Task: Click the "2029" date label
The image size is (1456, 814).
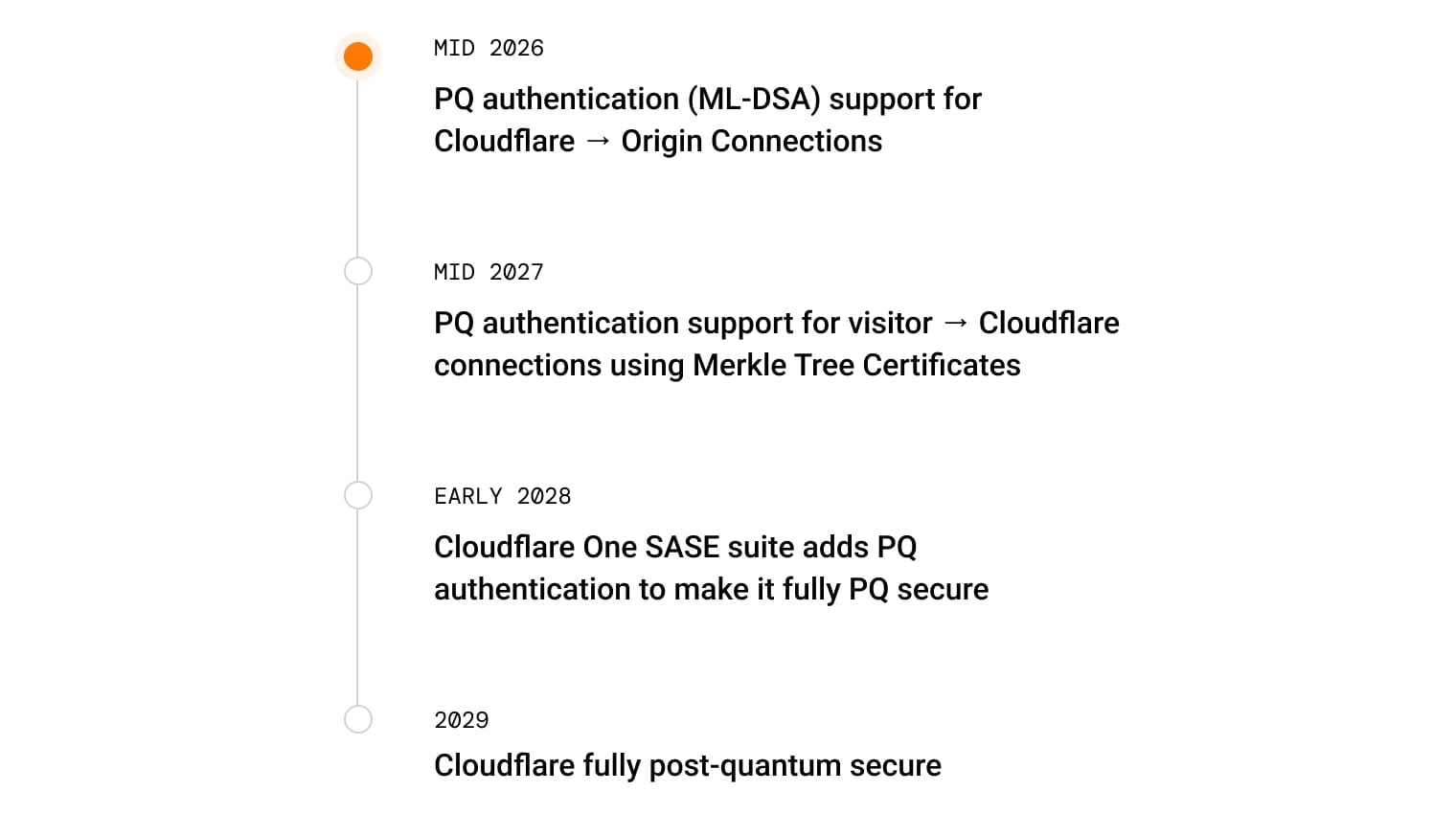Action: 461,720
